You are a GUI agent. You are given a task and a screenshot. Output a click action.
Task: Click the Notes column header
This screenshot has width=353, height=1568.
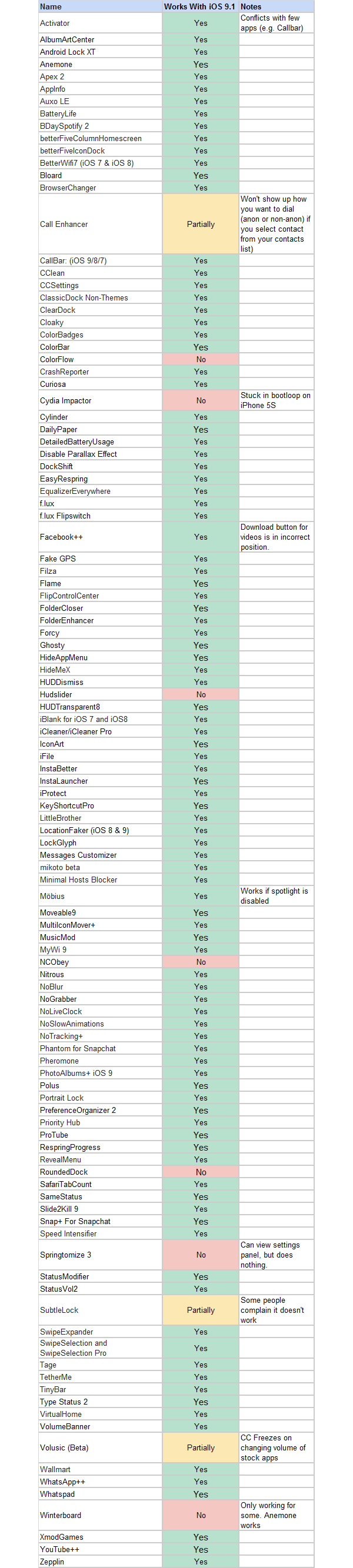(251, 6)
